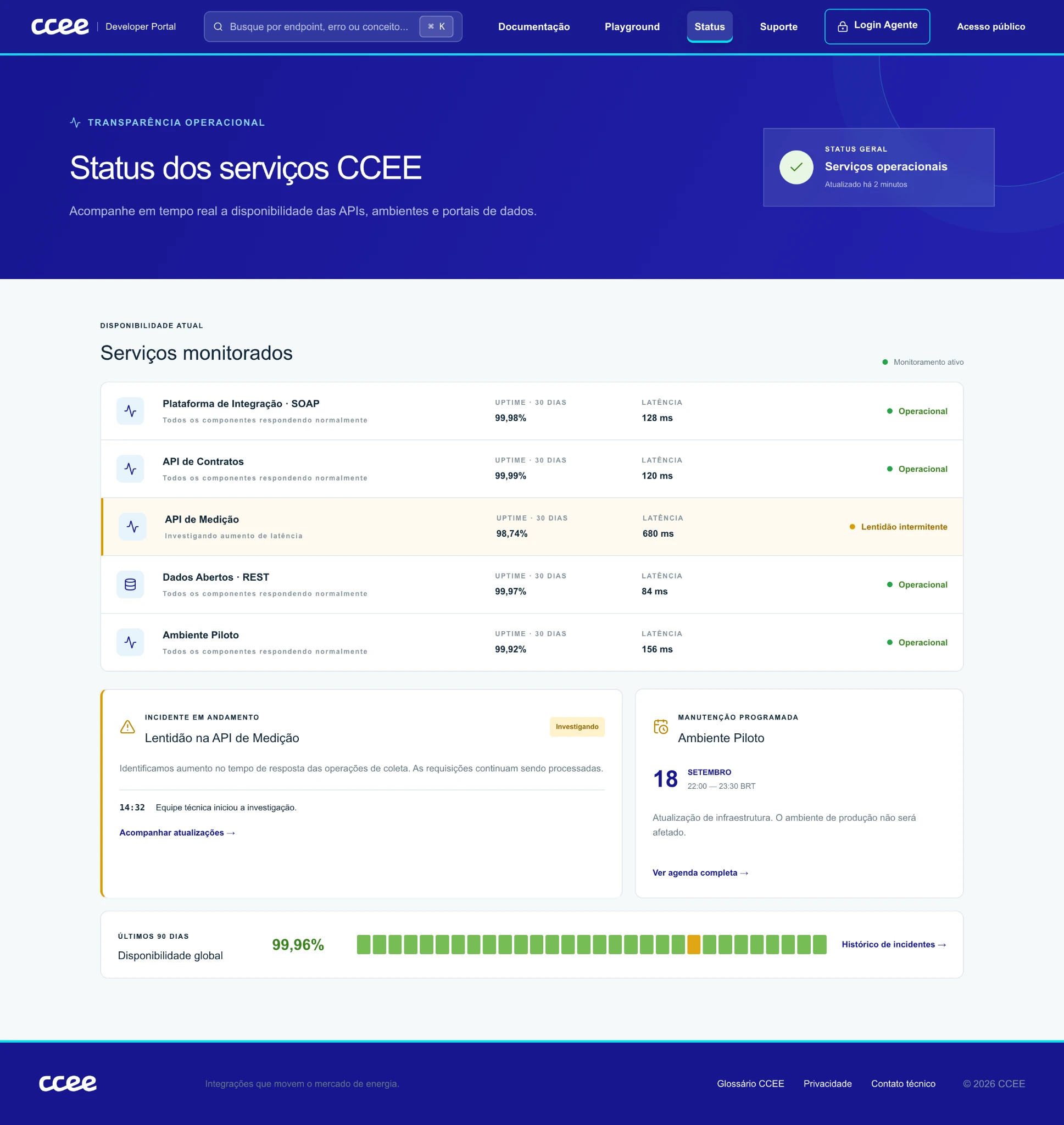
Task: Open Privacidade footer link
Action: (827, 1084)
